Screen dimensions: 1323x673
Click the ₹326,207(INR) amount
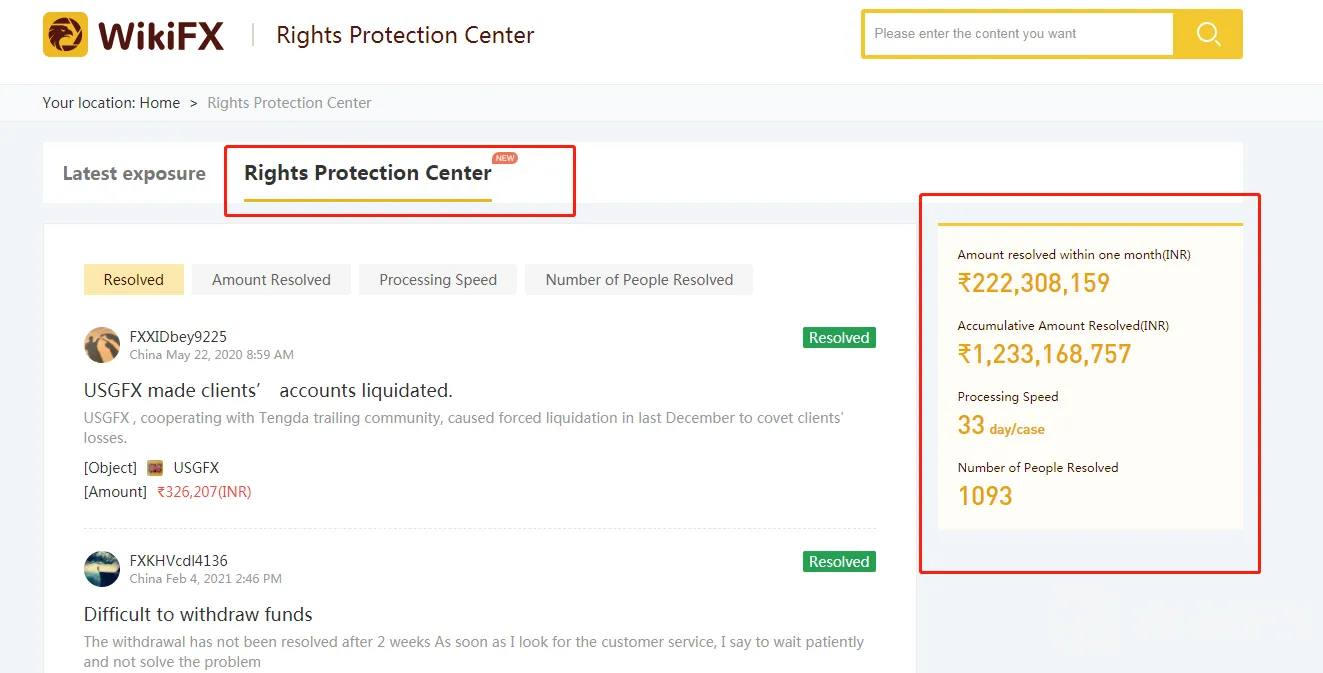pyautogui.click(x=204, y=492)
